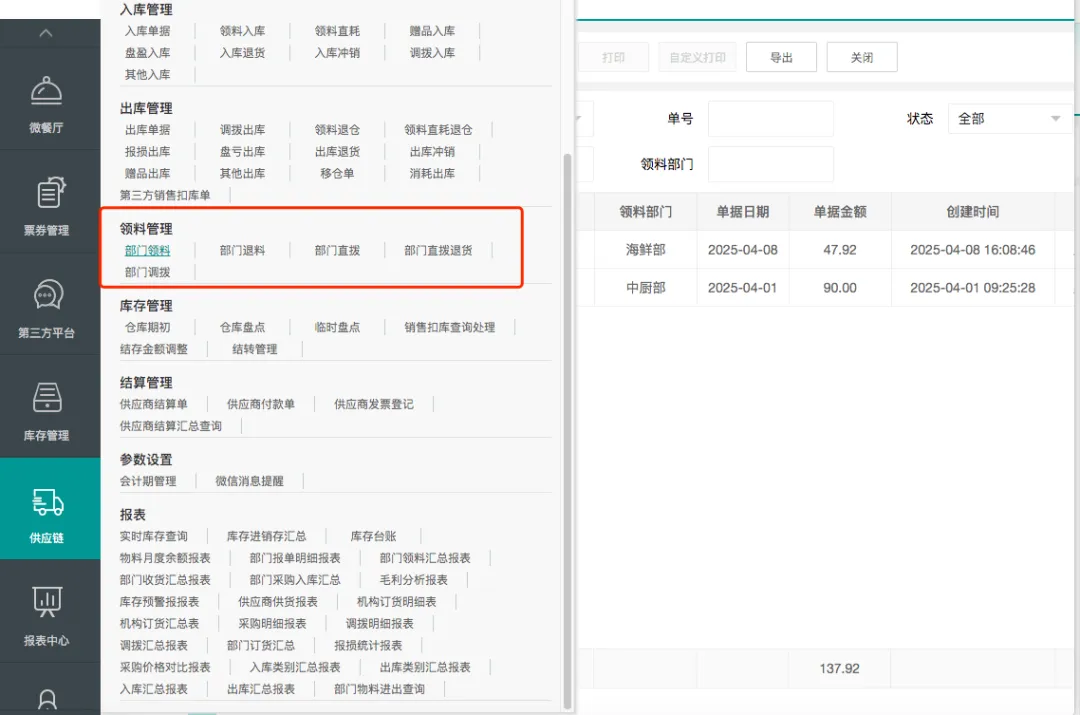Click the 供应链 truck icon
Screen dimensions: 1080x715
click(48, 502)
